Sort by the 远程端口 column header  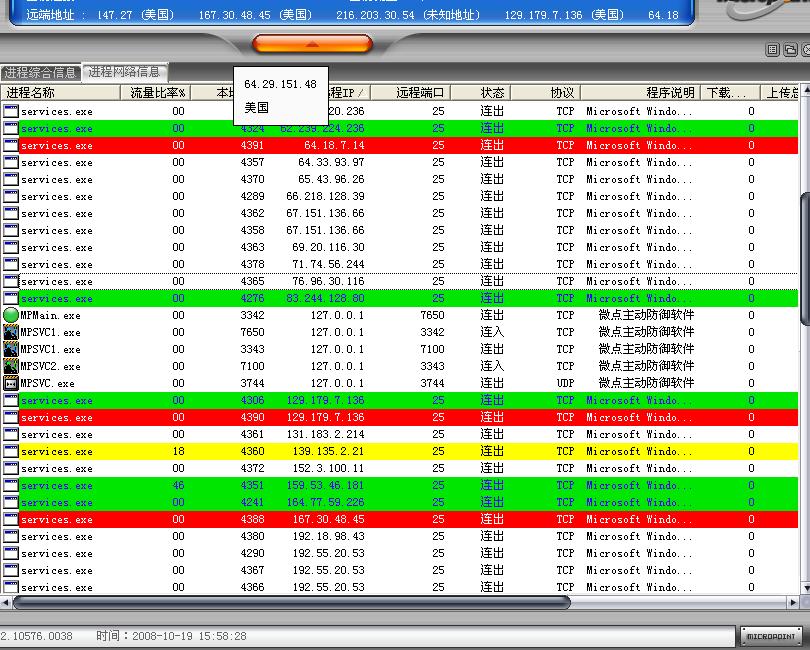tap(411, 92)
